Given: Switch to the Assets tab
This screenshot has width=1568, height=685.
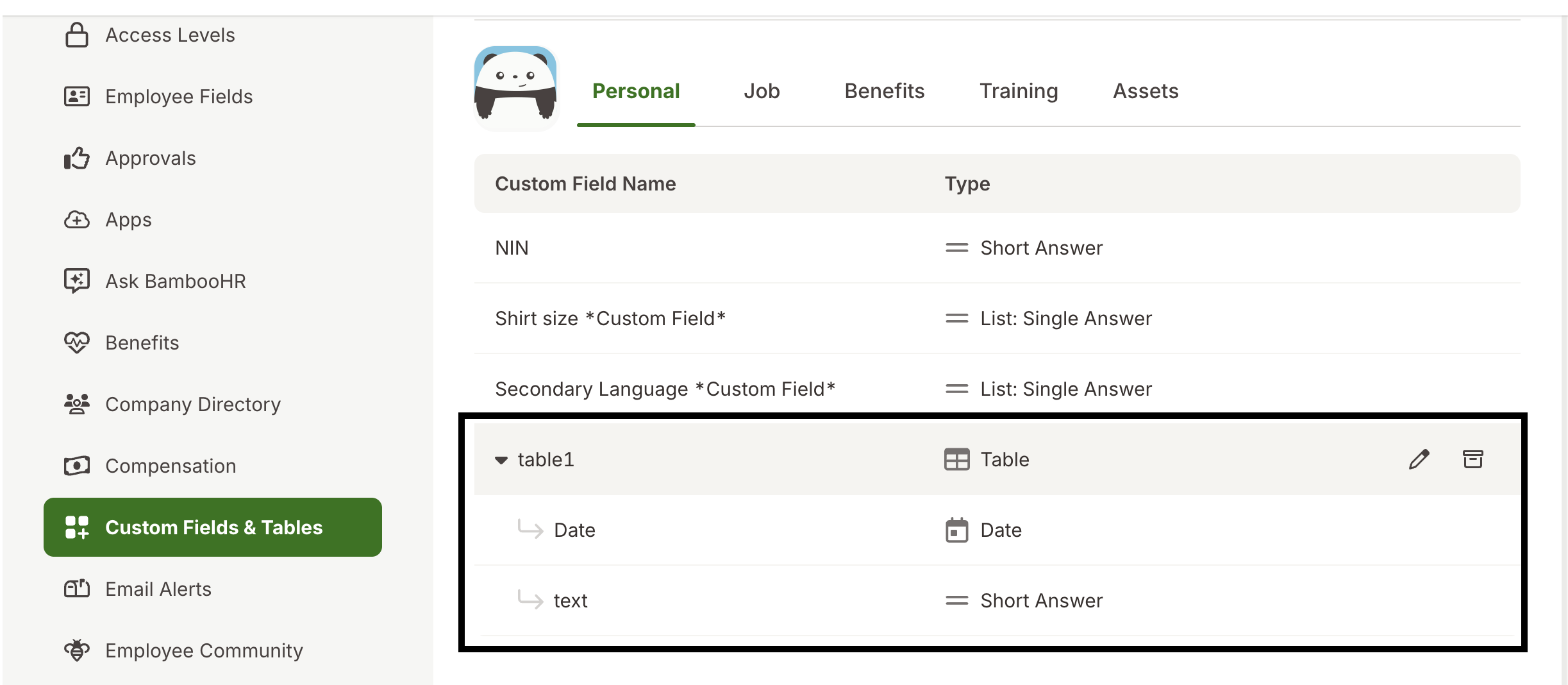Looking at the screenshot, I should click(1145, 91).
